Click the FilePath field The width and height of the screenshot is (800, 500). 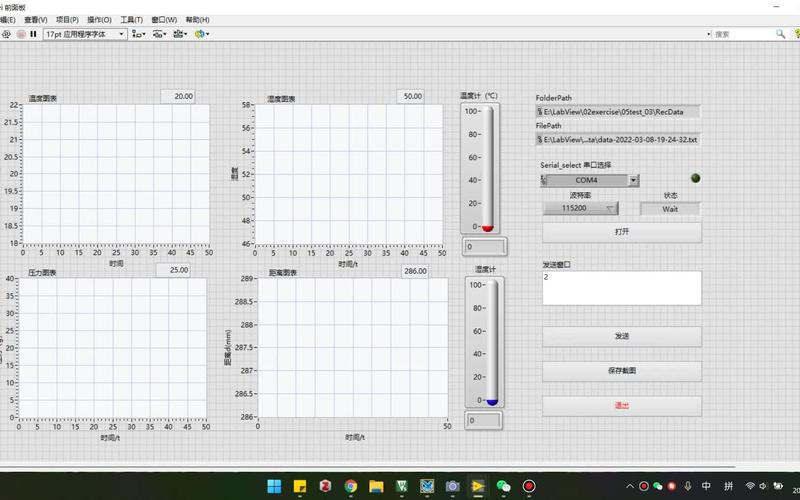(618, 139)
